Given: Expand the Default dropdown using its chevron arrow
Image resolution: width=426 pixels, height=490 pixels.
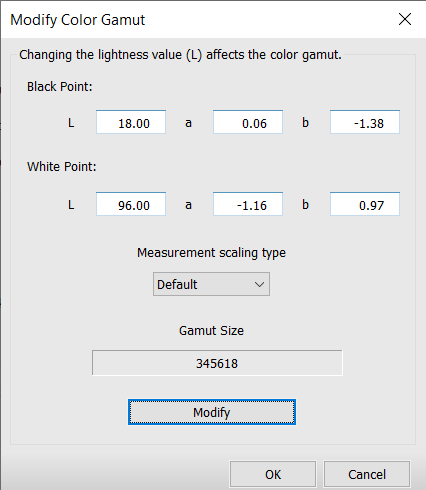Looking at the screenshot, I should [x=259, y=284].
